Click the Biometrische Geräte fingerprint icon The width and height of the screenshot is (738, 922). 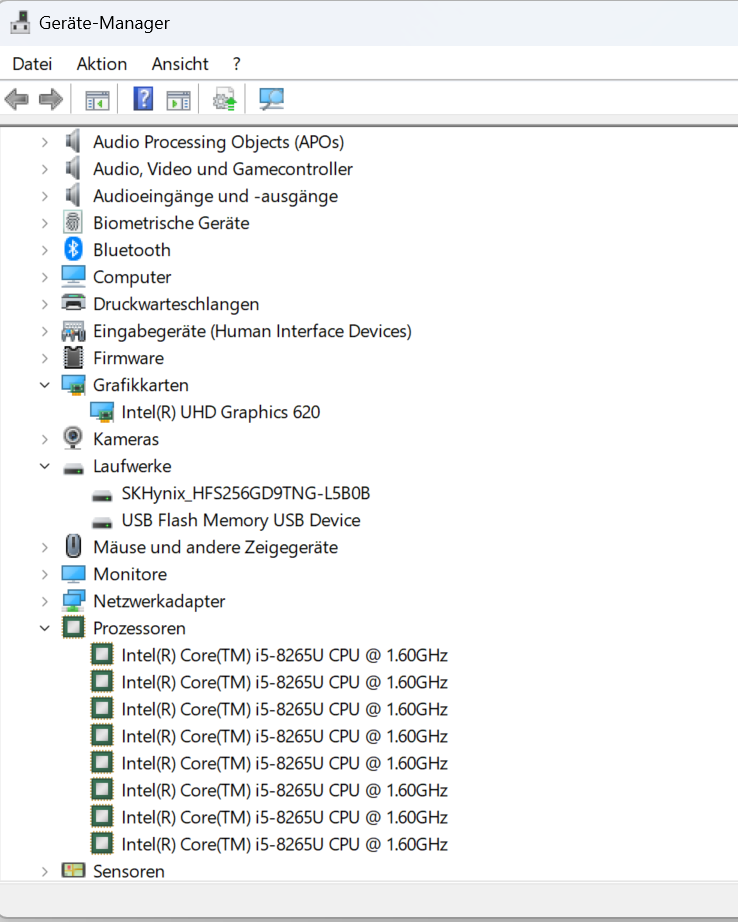(73, 223)
